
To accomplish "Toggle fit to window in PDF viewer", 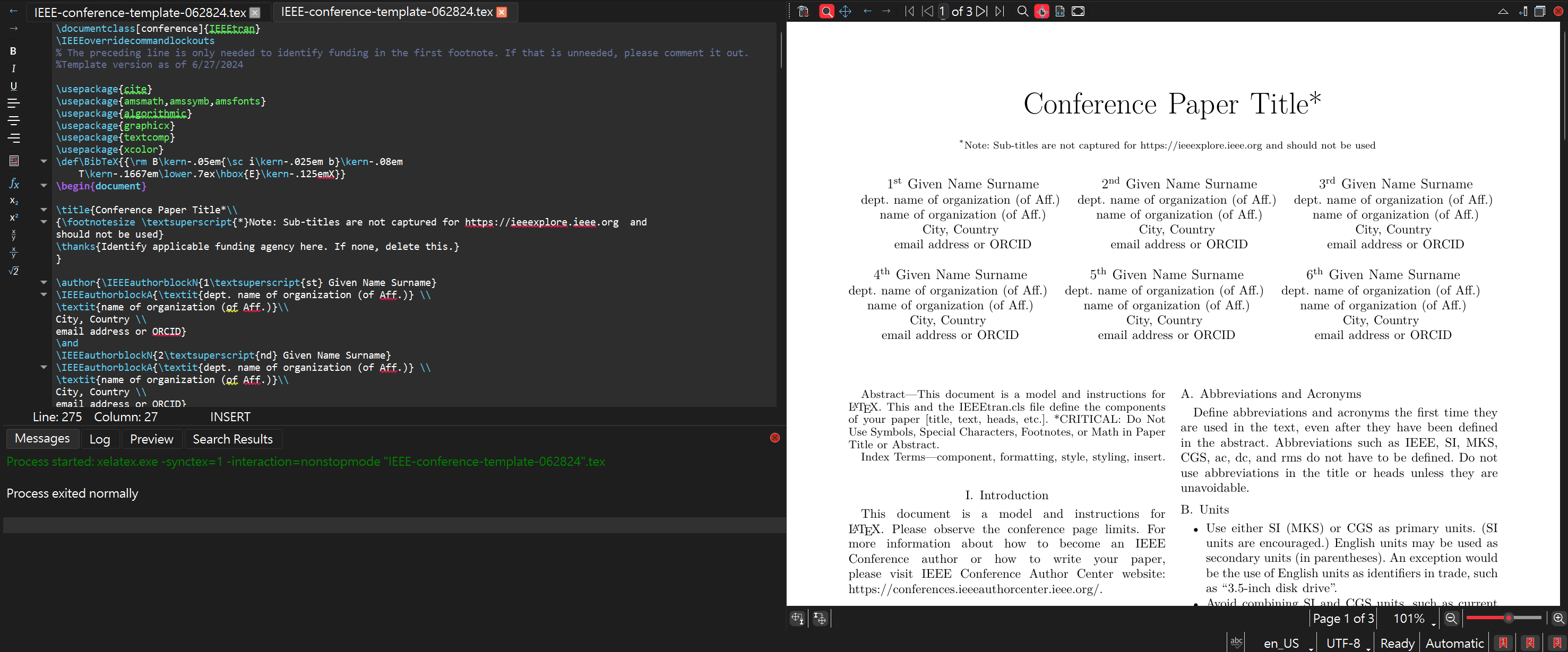I will 1078,11.
